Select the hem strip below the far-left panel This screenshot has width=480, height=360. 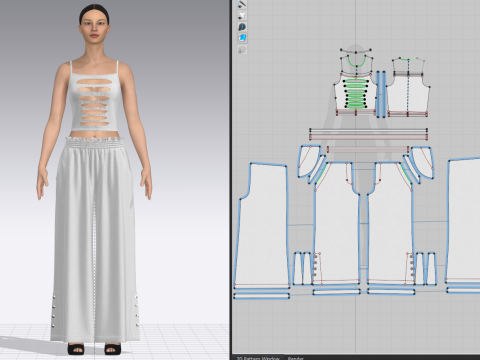point(261,296)
